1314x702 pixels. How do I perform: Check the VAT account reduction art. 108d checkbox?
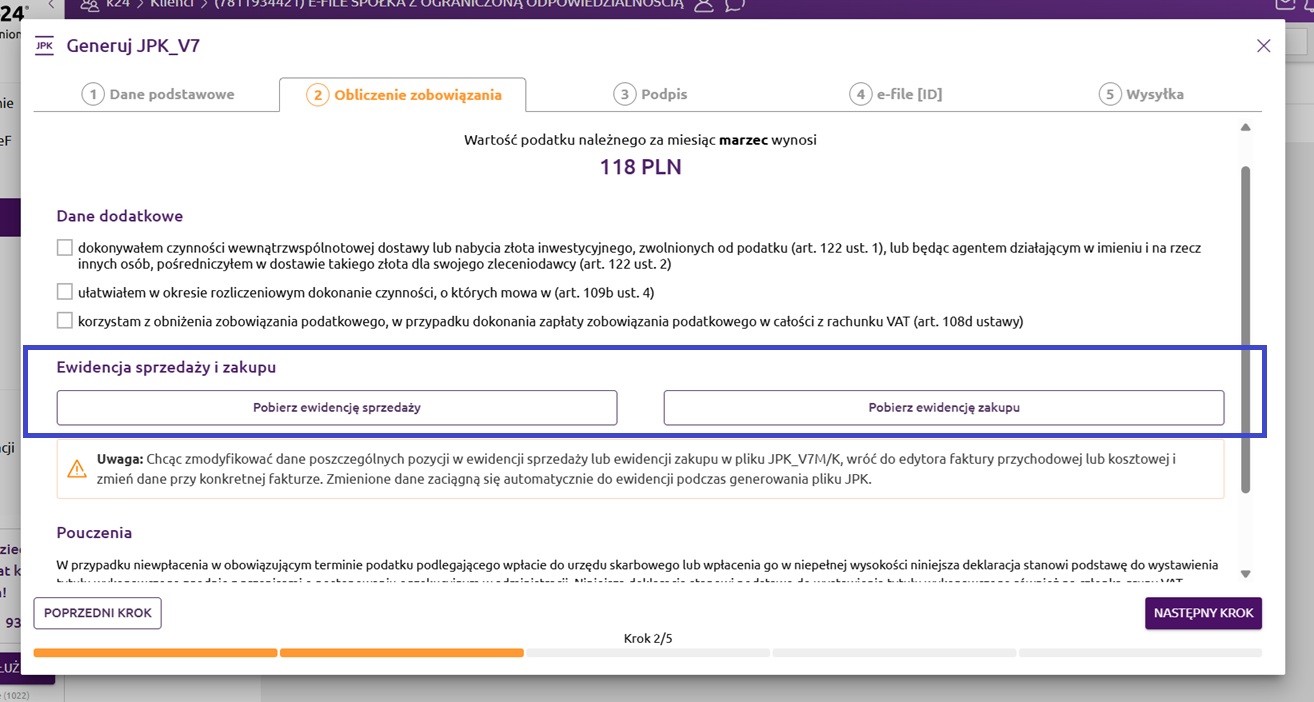click(x=65, y=321)
